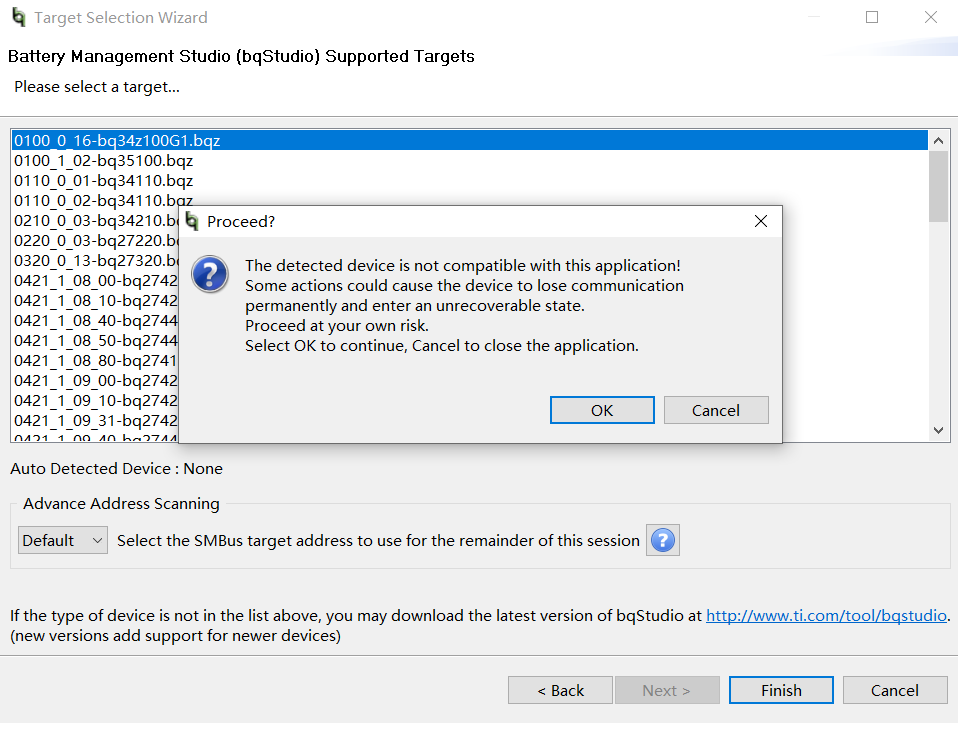Click the Auto Detected Device: None label
Screen dimensions: 962x732
pos(117,469)
